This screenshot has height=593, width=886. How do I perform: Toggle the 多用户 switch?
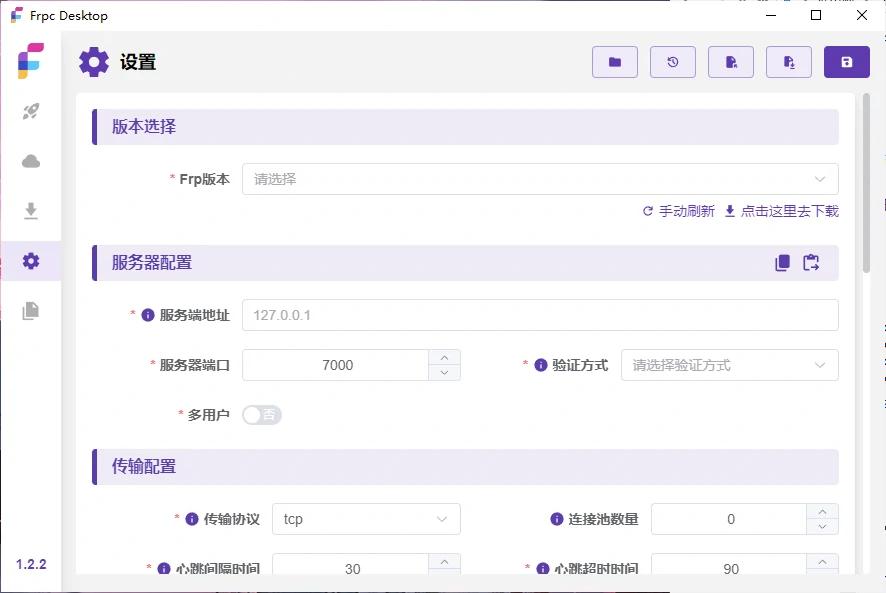click(262, 415)
